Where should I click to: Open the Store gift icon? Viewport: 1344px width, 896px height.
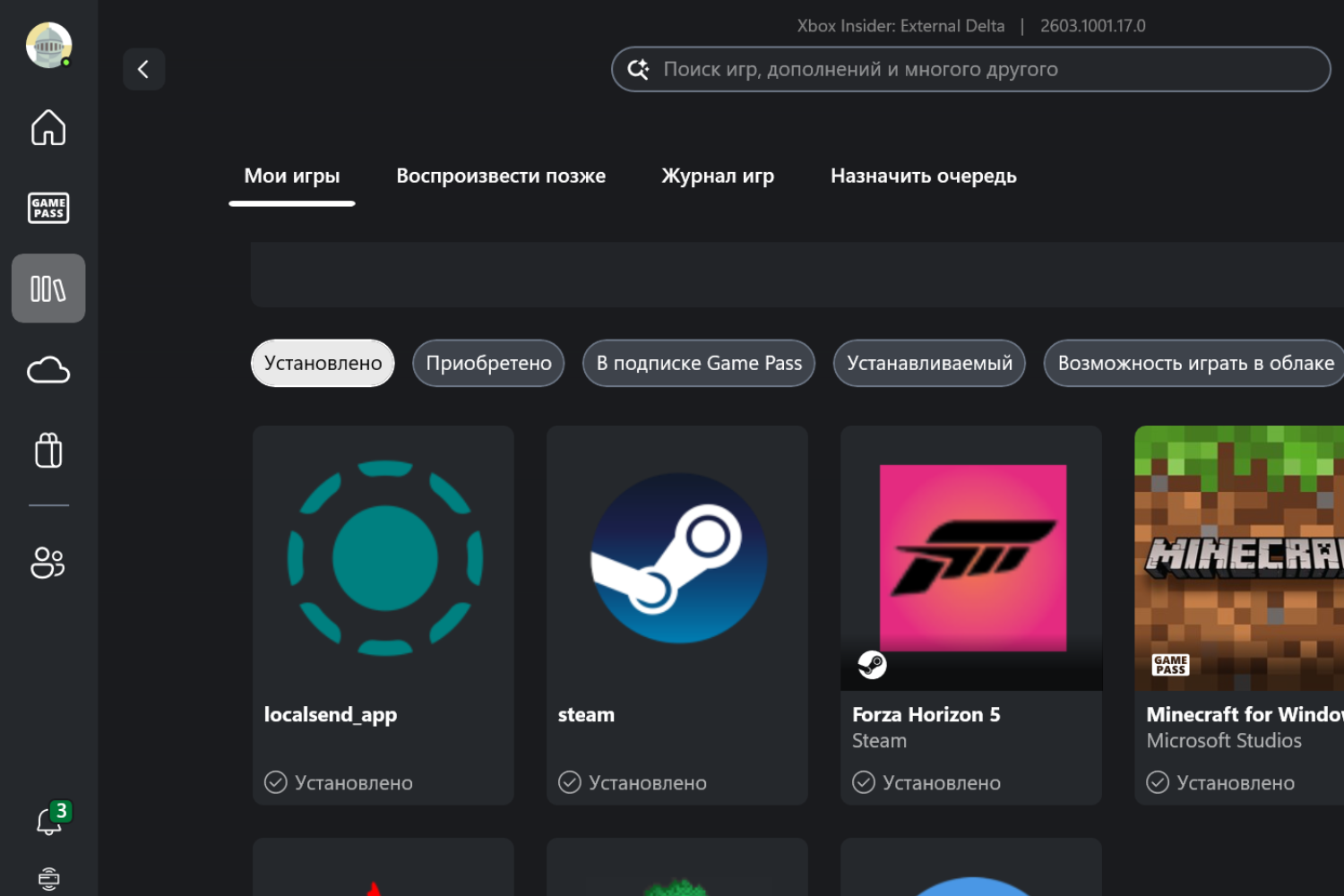47,450
